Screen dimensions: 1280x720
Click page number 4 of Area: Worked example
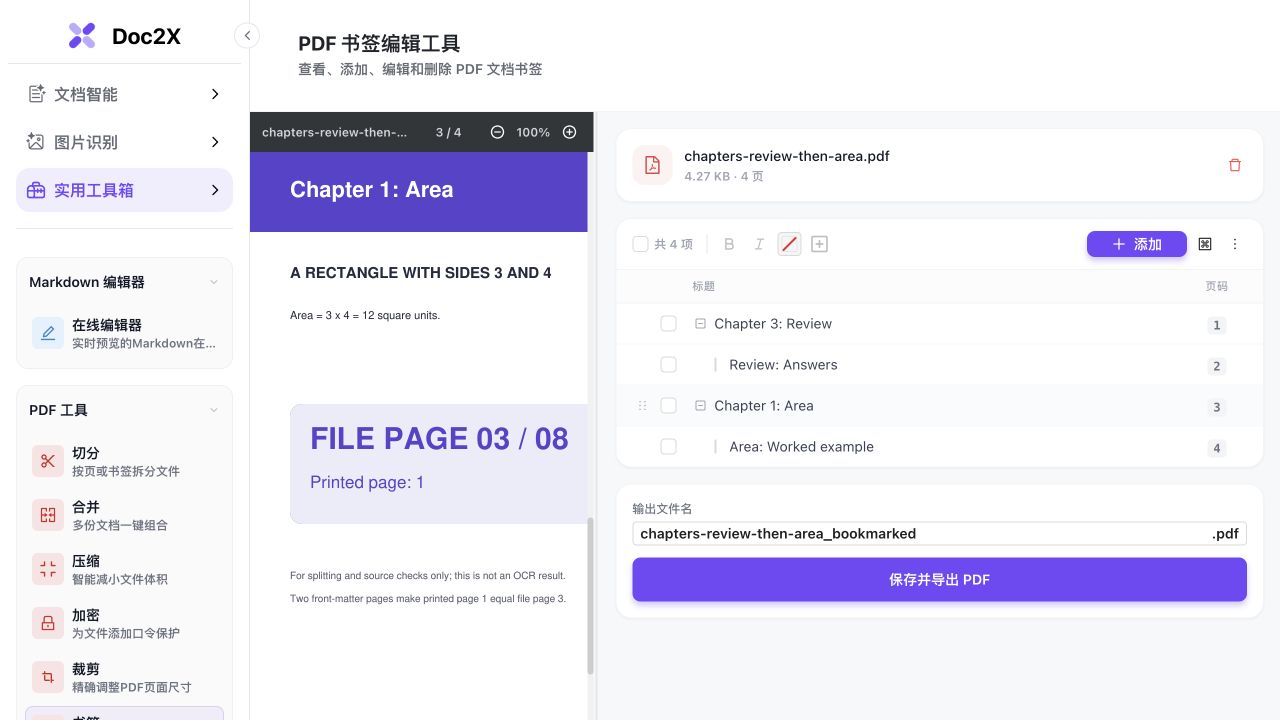pos(1217,448)
